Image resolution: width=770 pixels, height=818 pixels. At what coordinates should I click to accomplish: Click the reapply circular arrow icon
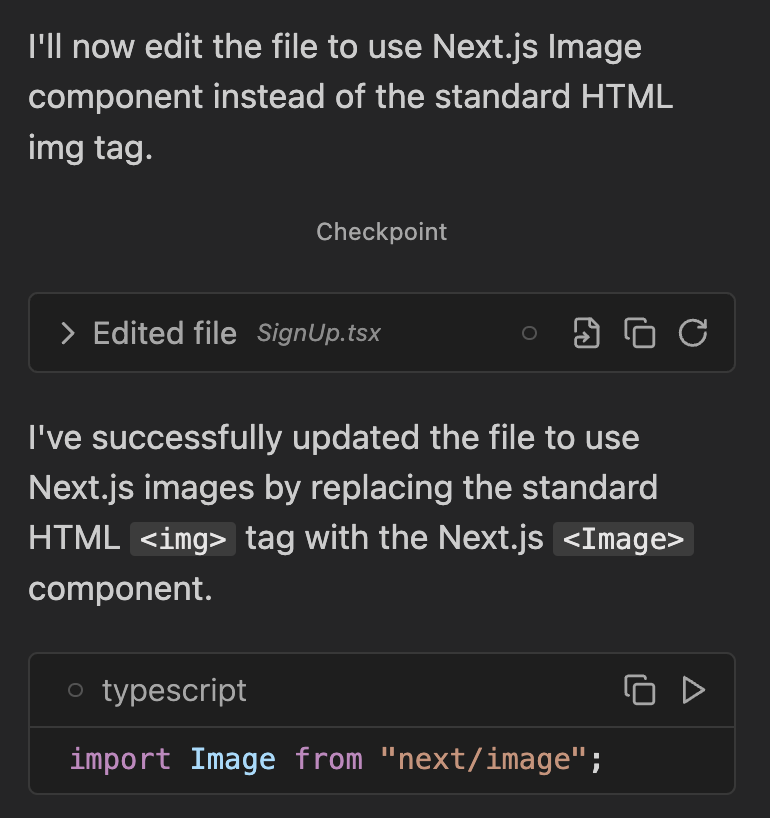click(x=693, y=333)
